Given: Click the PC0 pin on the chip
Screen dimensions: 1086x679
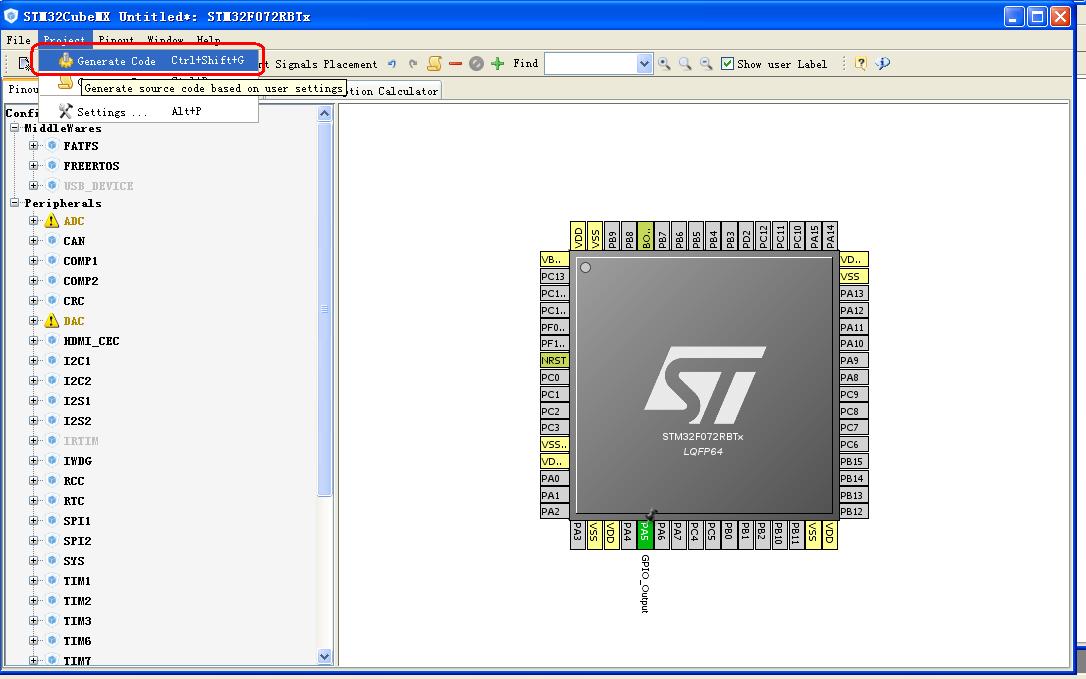Looking at the screenshot, I should (554, 378).
